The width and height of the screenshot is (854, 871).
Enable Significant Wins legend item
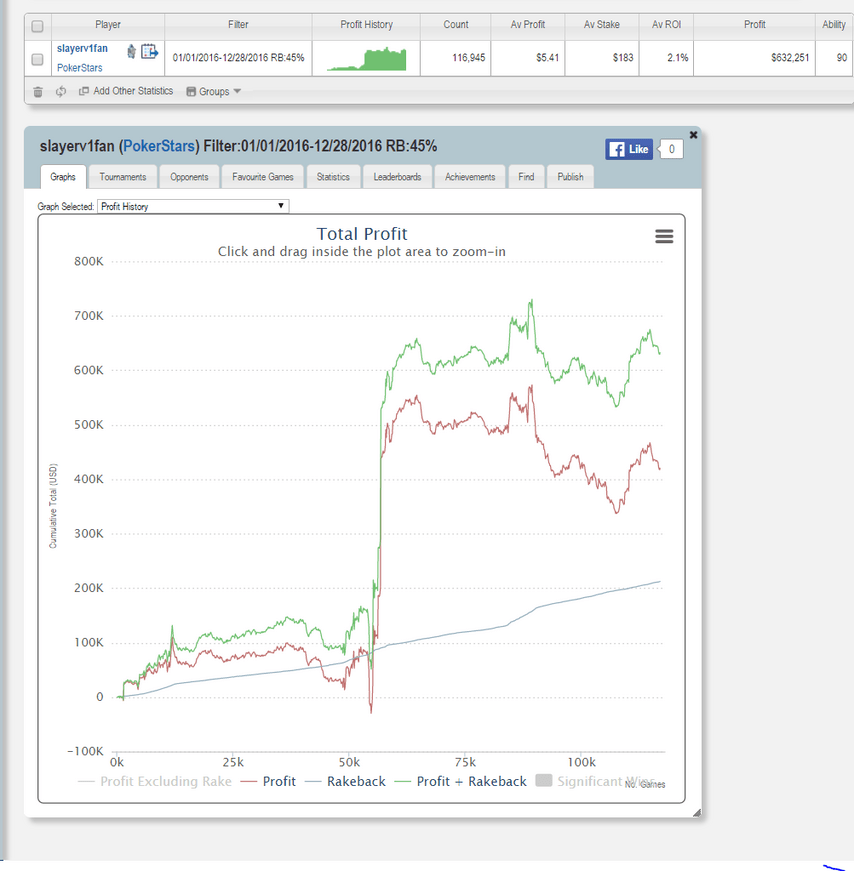[x=595, y=782]
